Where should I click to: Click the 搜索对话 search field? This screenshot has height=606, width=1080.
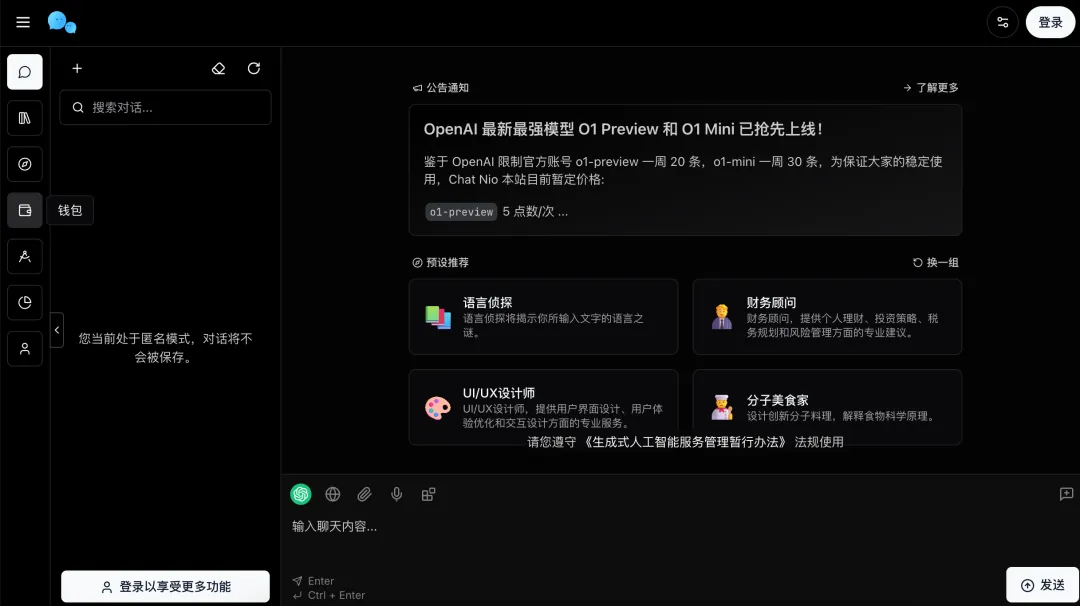click(x=165, y=107)
